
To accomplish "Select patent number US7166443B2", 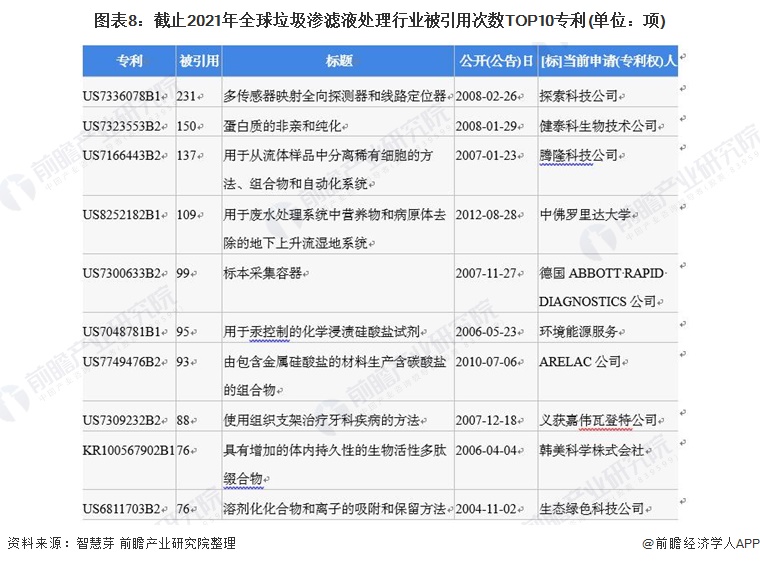I will pyautogui.click(x=122, y=156).
